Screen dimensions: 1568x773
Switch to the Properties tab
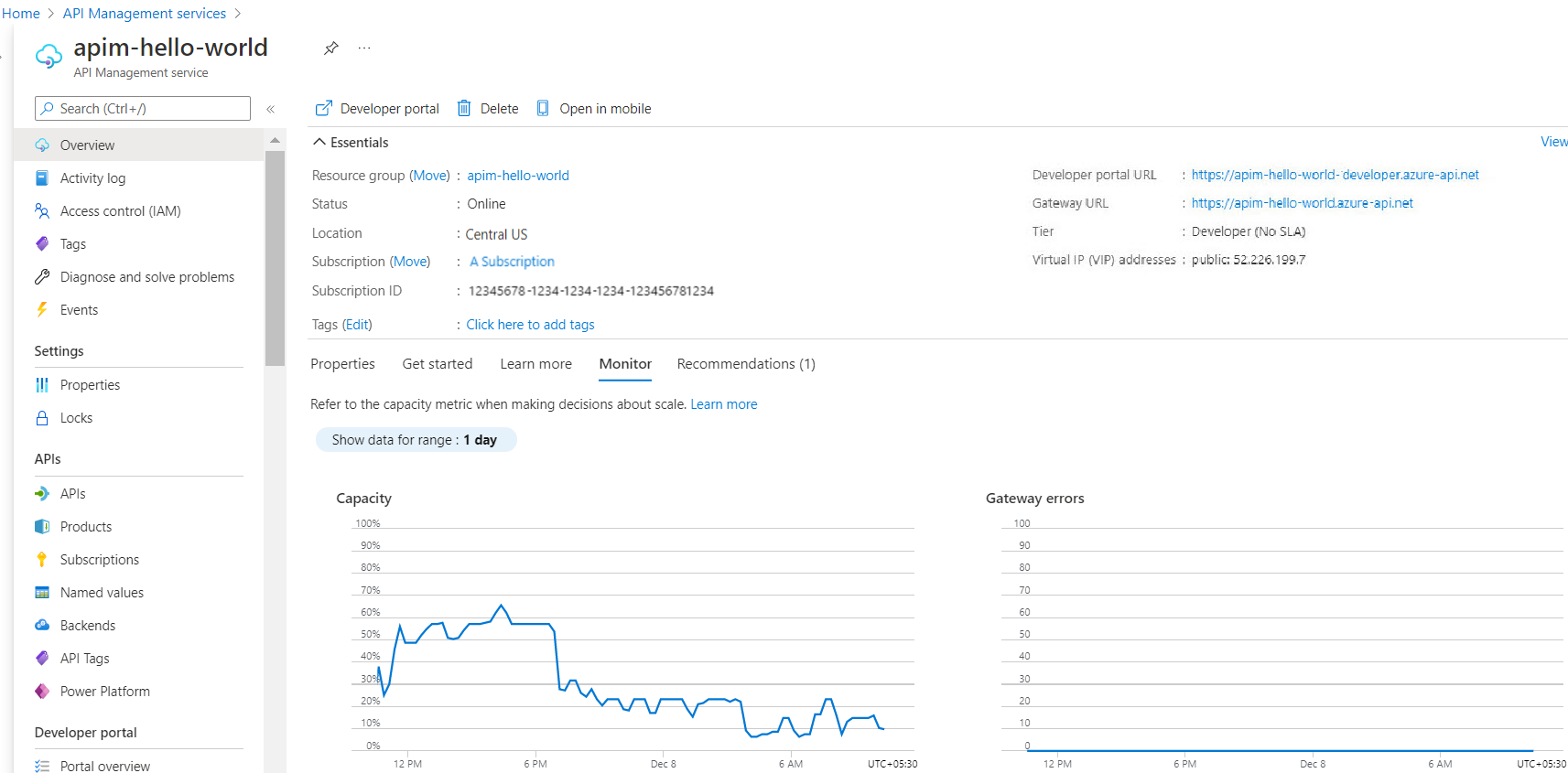pos(342,364)
